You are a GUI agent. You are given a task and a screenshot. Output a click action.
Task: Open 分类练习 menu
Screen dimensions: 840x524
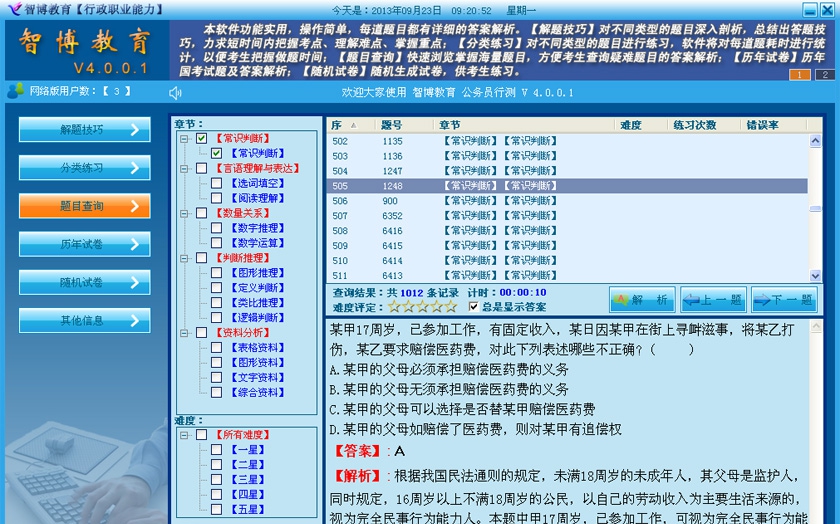[x=85, y=168]
